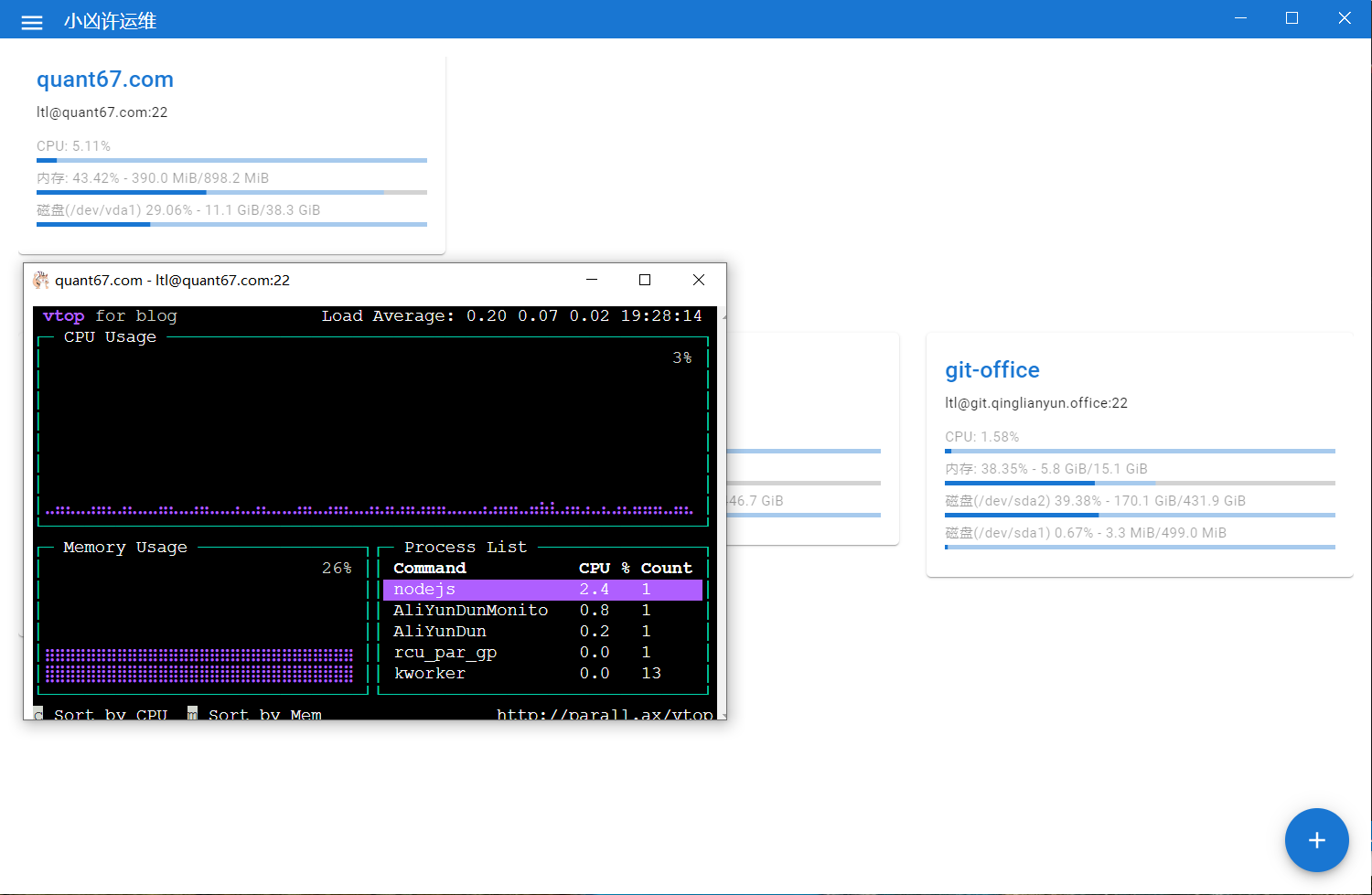This screenshot has width=1372, height=895.
Task: Close the main app window
Action: pyautogui.click(x=1345, y=18)
